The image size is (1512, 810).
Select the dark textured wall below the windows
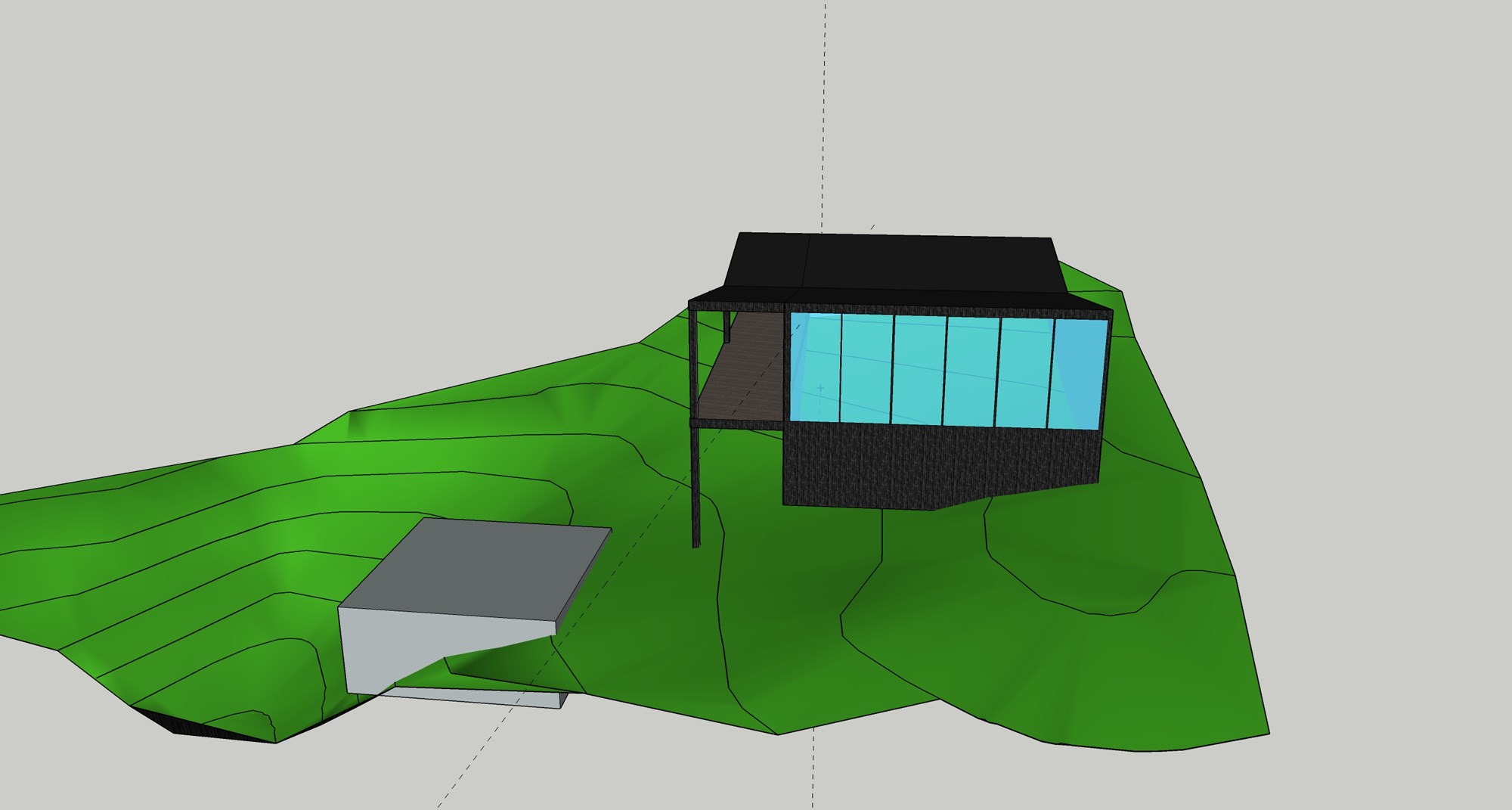pyautogui.click(x=937, y=467)
